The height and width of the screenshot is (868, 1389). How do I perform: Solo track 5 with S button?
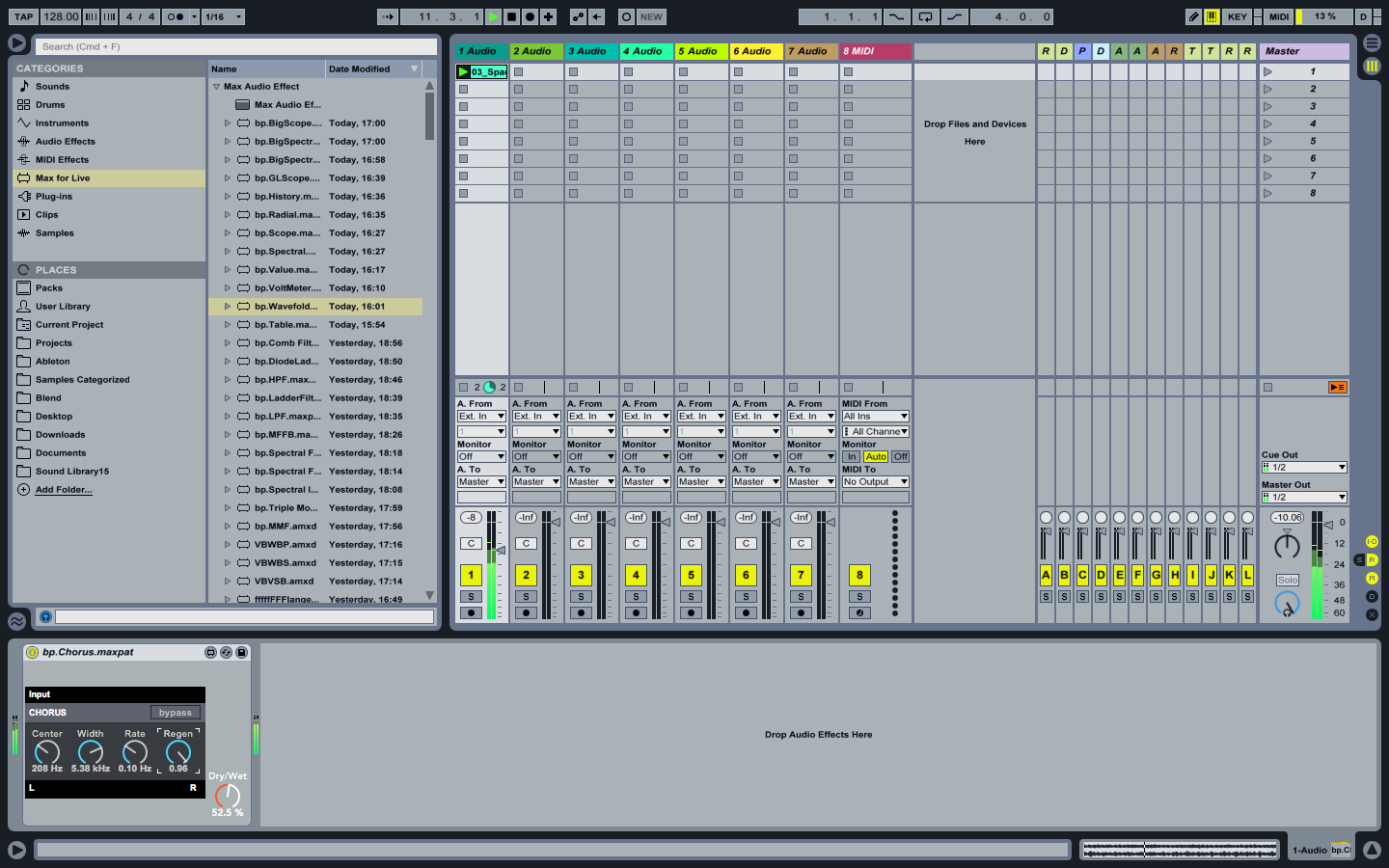pyautogui.click(x=691, y=597)
